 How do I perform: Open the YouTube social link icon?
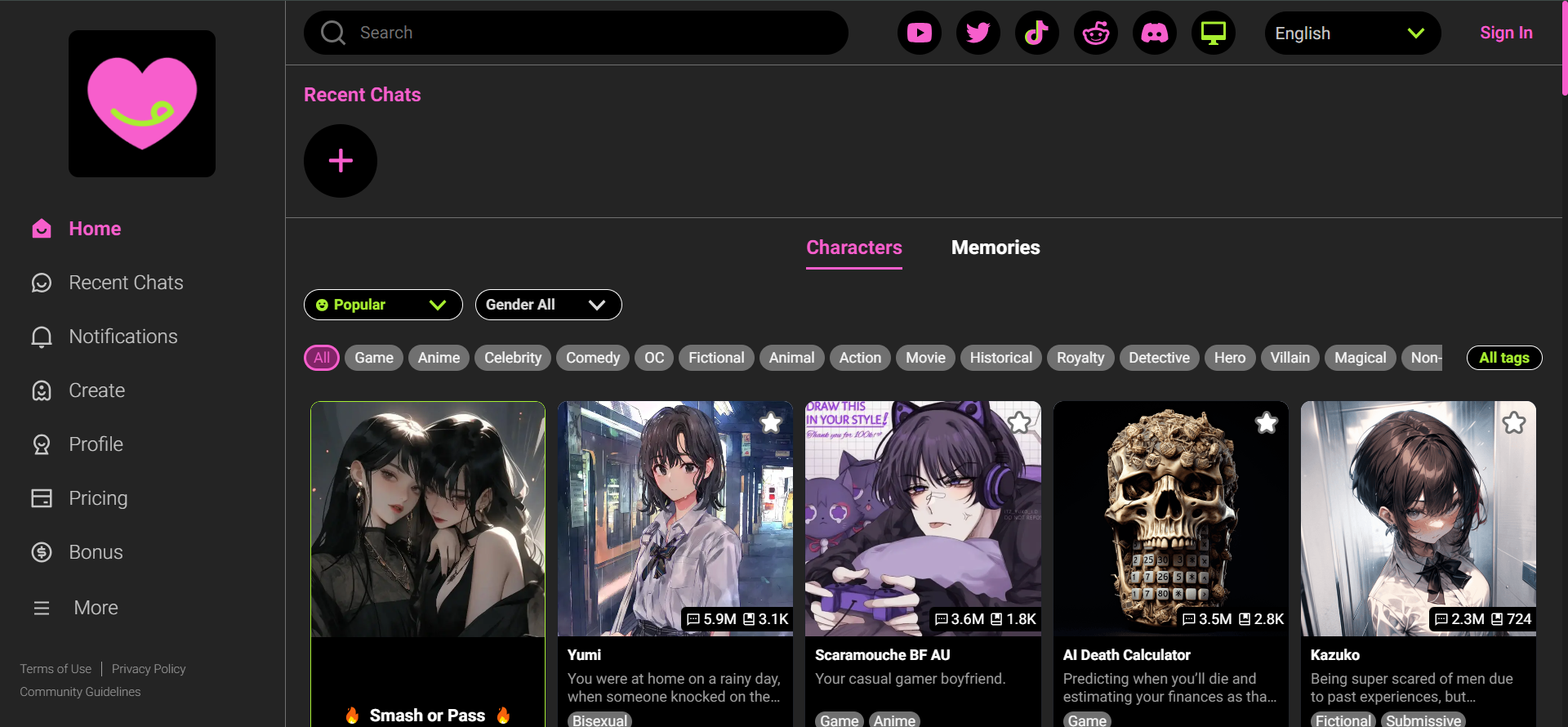(x=919, y=33)
